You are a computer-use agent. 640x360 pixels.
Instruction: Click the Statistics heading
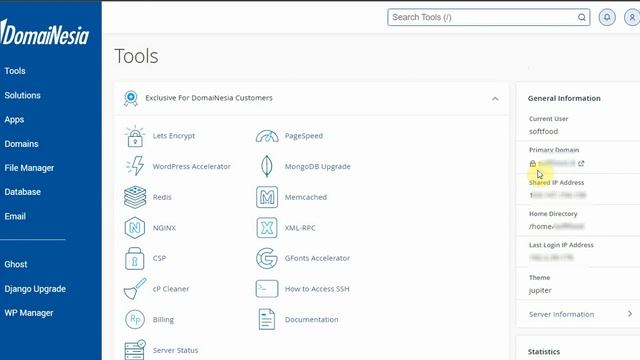544,352
